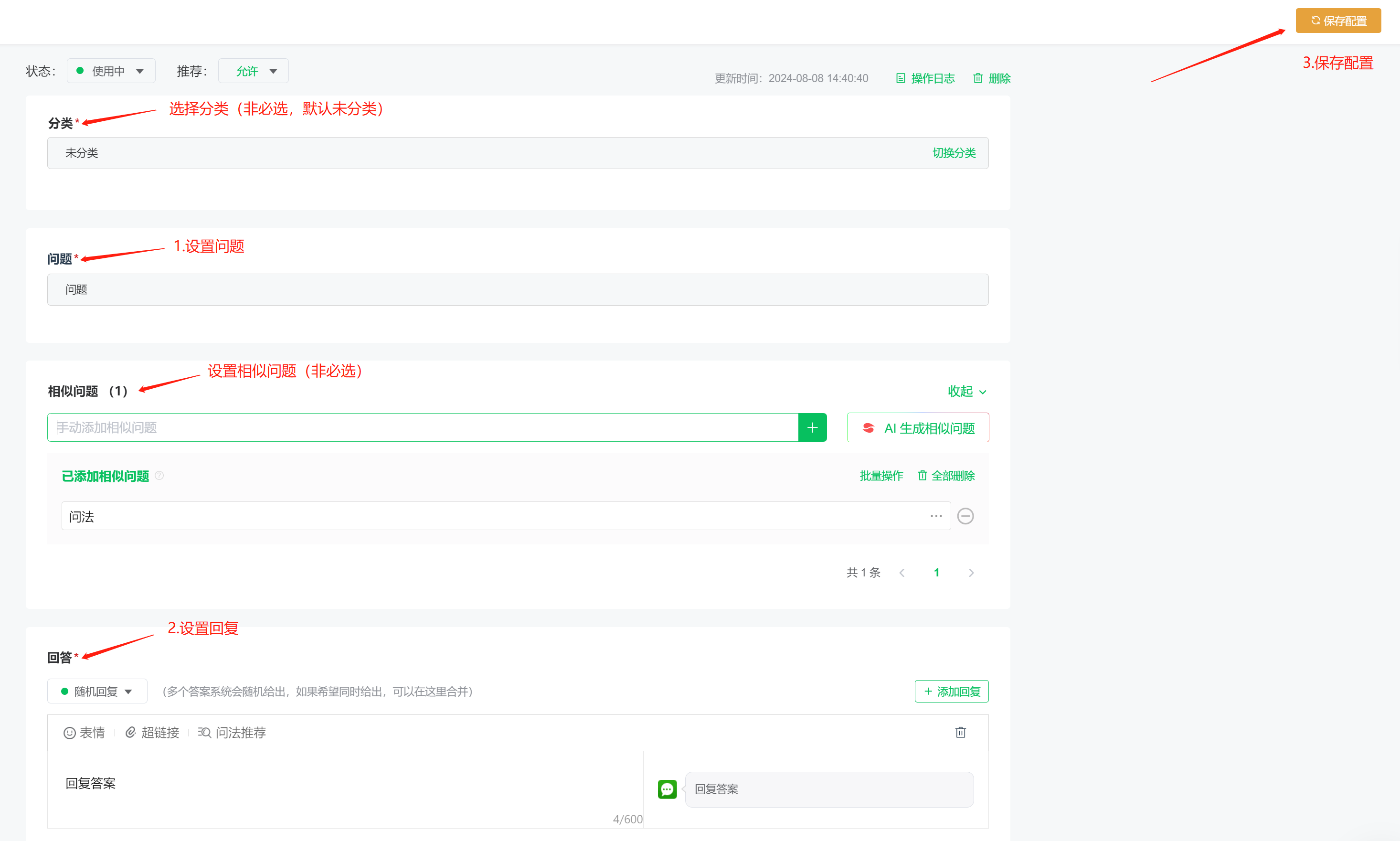The height and width of the screenshot is (841, 1400).
Task: Delete the reply using trash icon
Action: click(x=960, y=732)
